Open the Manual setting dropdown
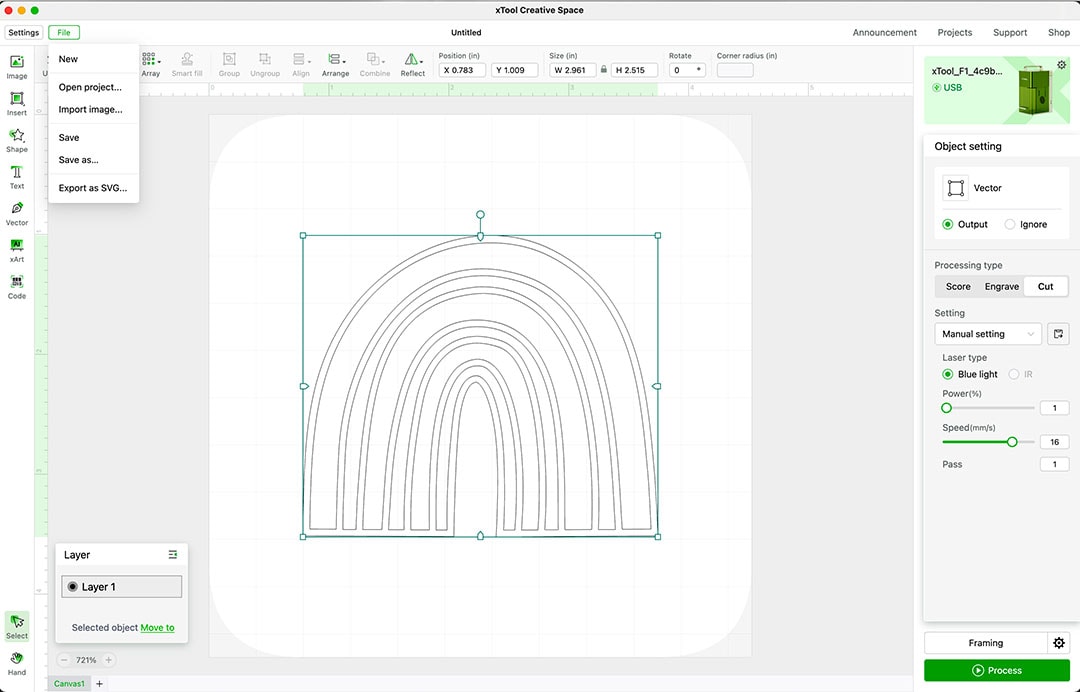The height and width of the screenshot is (692, 1080). (987, 334)
